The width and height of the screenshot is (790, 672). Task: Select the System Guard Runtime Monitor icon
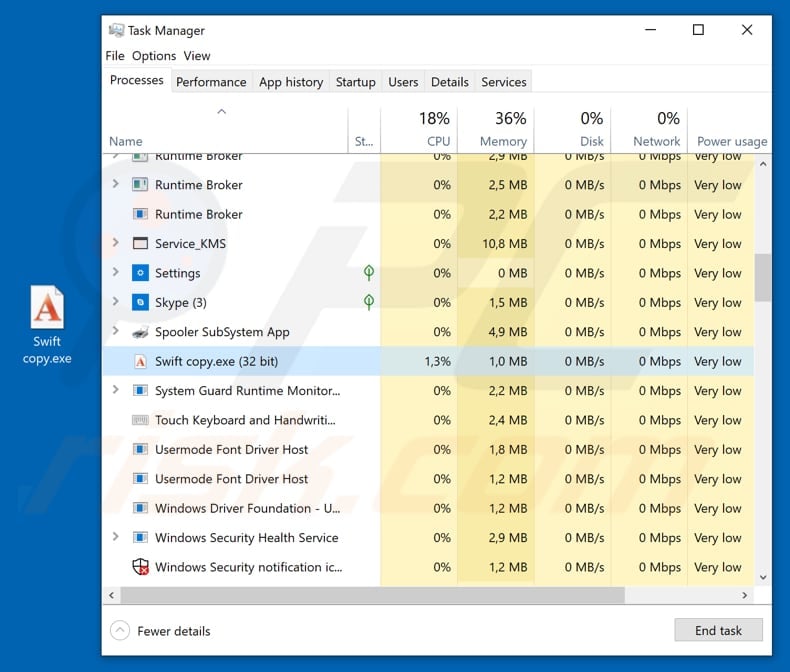point(140,390)
